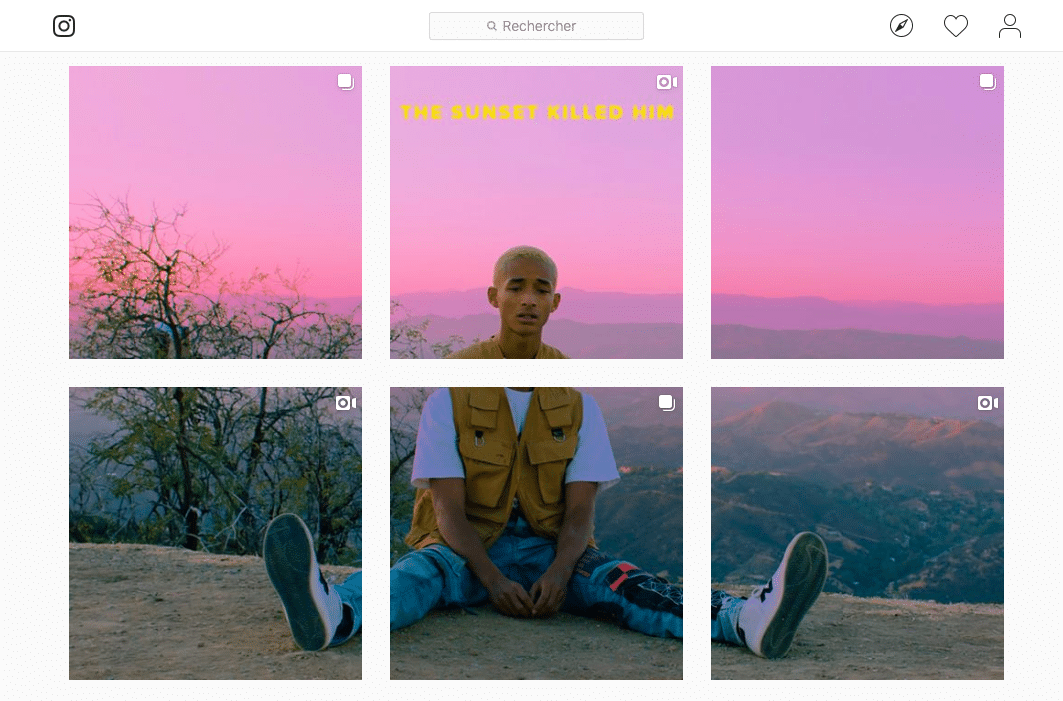This screenshot has width=1063, height=701.
Task: Open the Instagram home logo
Action: pos(64,26)
